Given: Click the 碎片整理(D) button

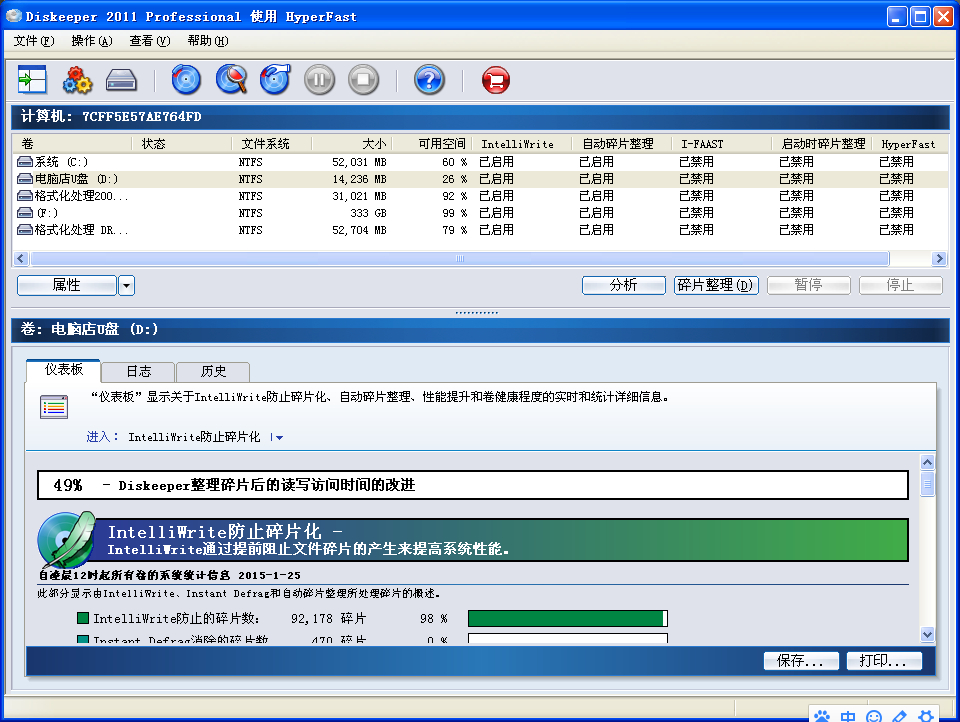Looking at the screenshot, I should [716, 285].
